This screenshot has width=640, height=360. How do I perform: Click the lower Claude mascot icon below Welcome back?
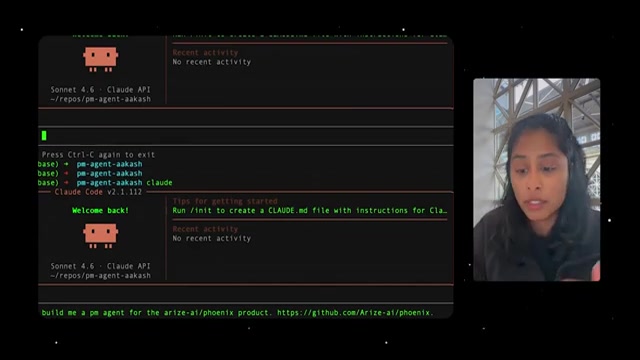pos(100,236)
